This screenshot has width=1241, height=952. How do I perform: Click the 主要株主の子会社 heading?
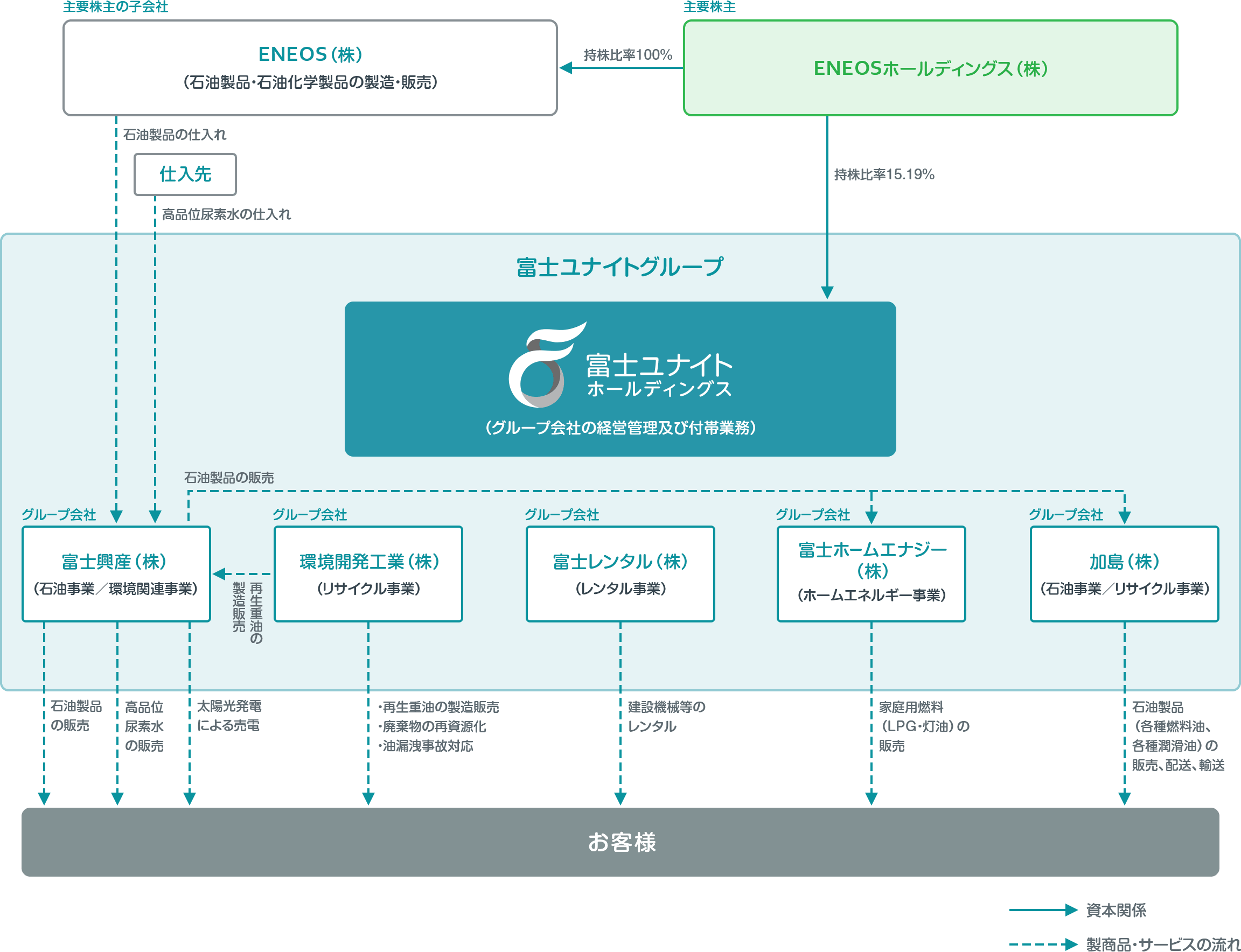point(116,7)
